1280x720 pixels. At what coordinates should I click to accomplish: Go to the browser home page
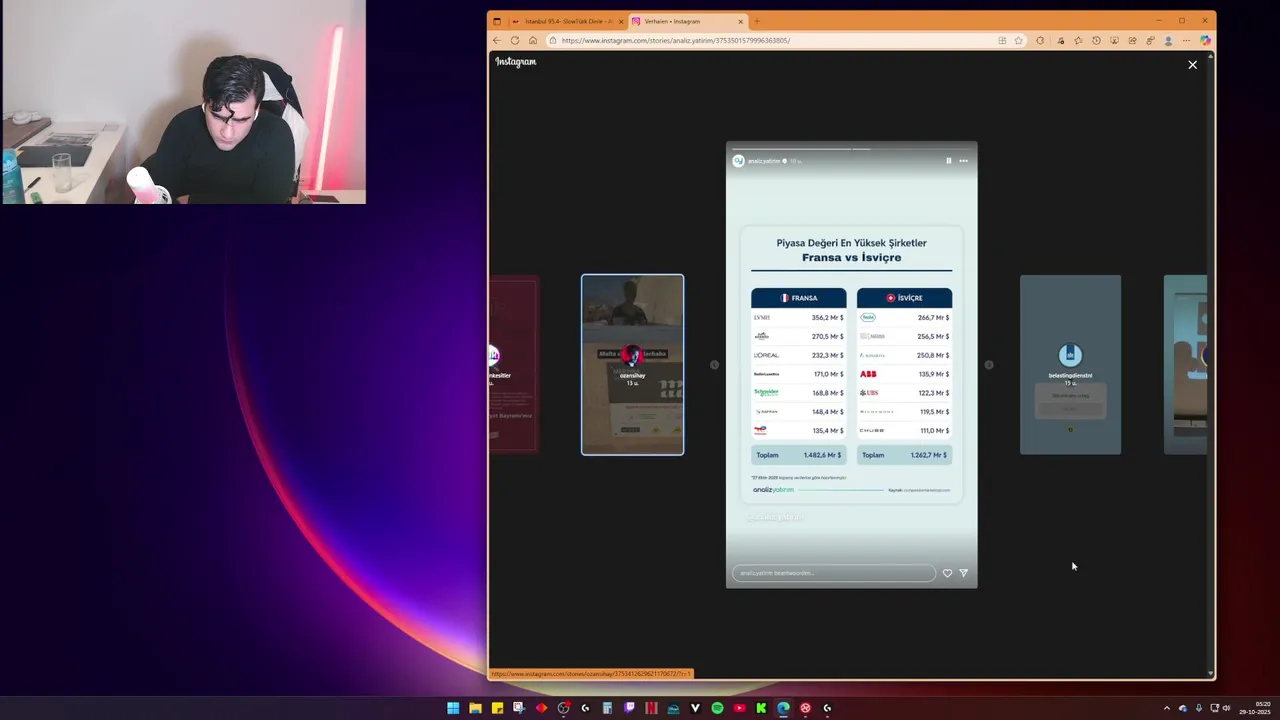coord(533,41)
